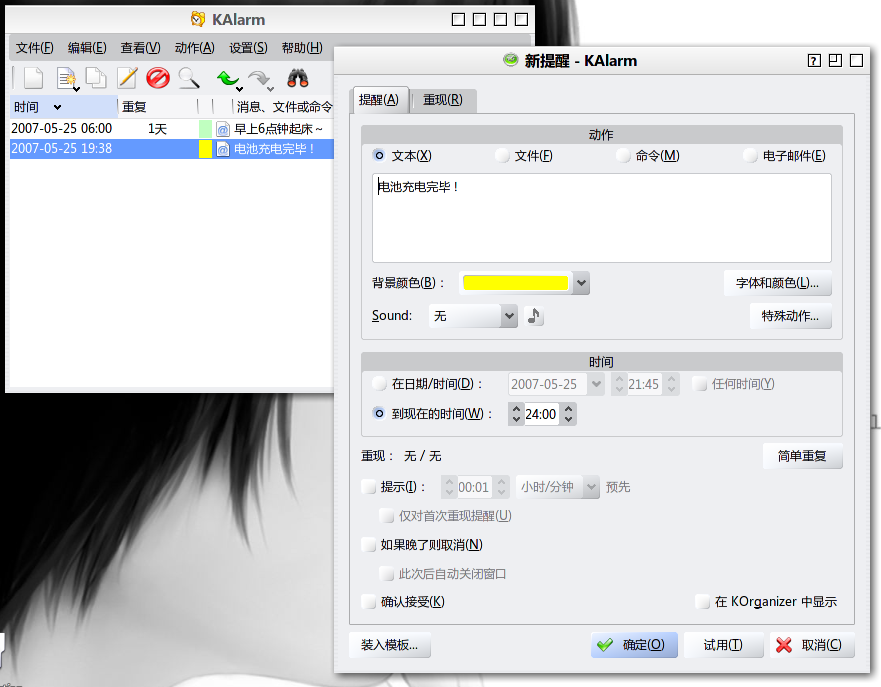Click the 字体和颜色(L)... button
881x687 pixels.
pos(778,283)
